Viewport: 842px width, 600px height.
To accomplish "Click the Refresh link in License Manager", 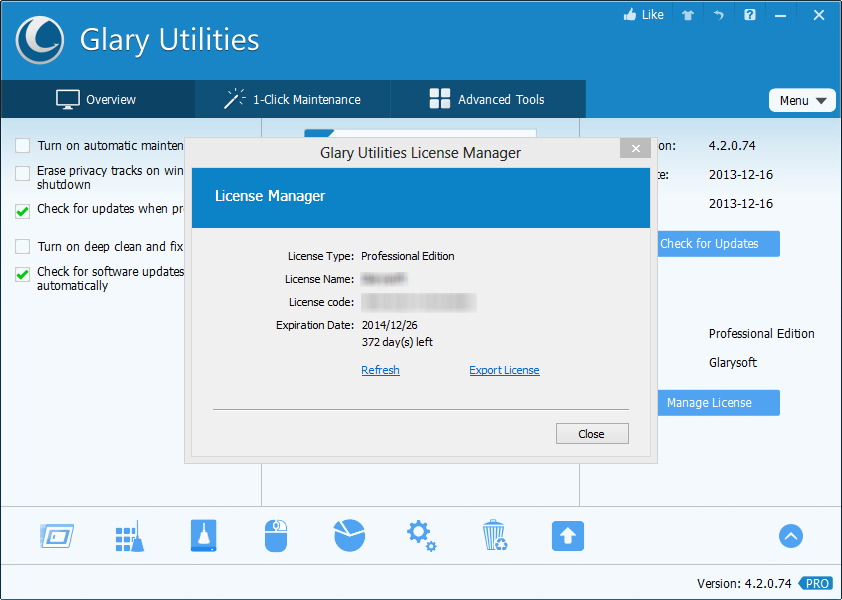I will tap(380, 370).
